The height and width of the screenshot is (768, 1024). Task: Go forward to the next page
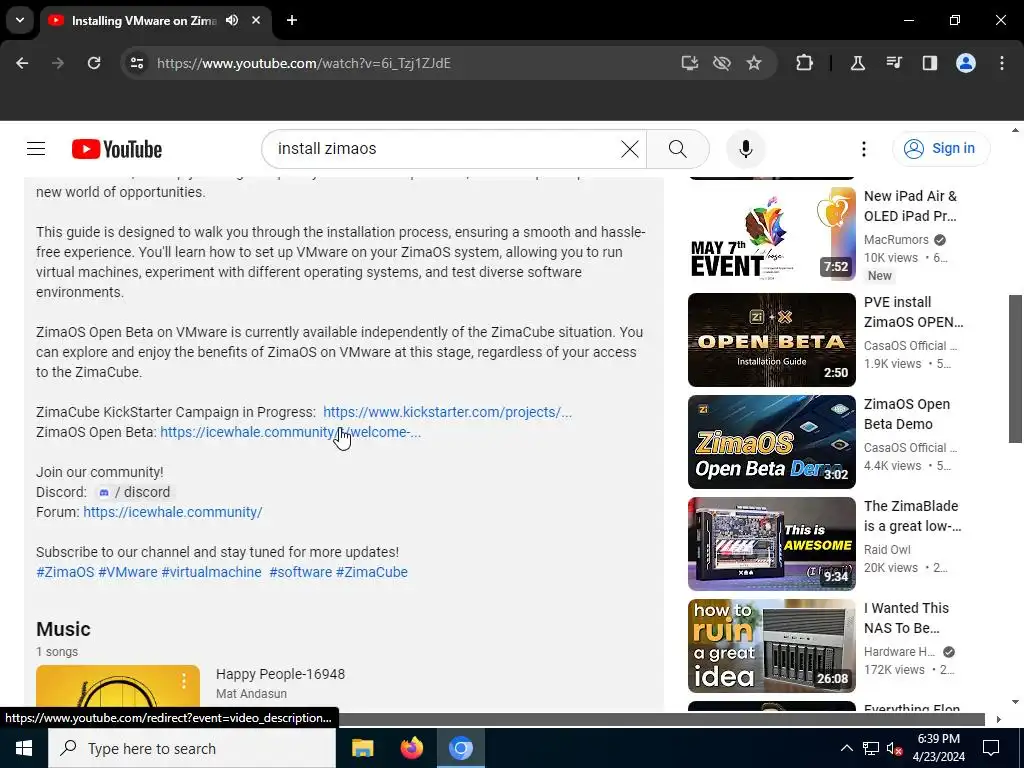[58, 63]
